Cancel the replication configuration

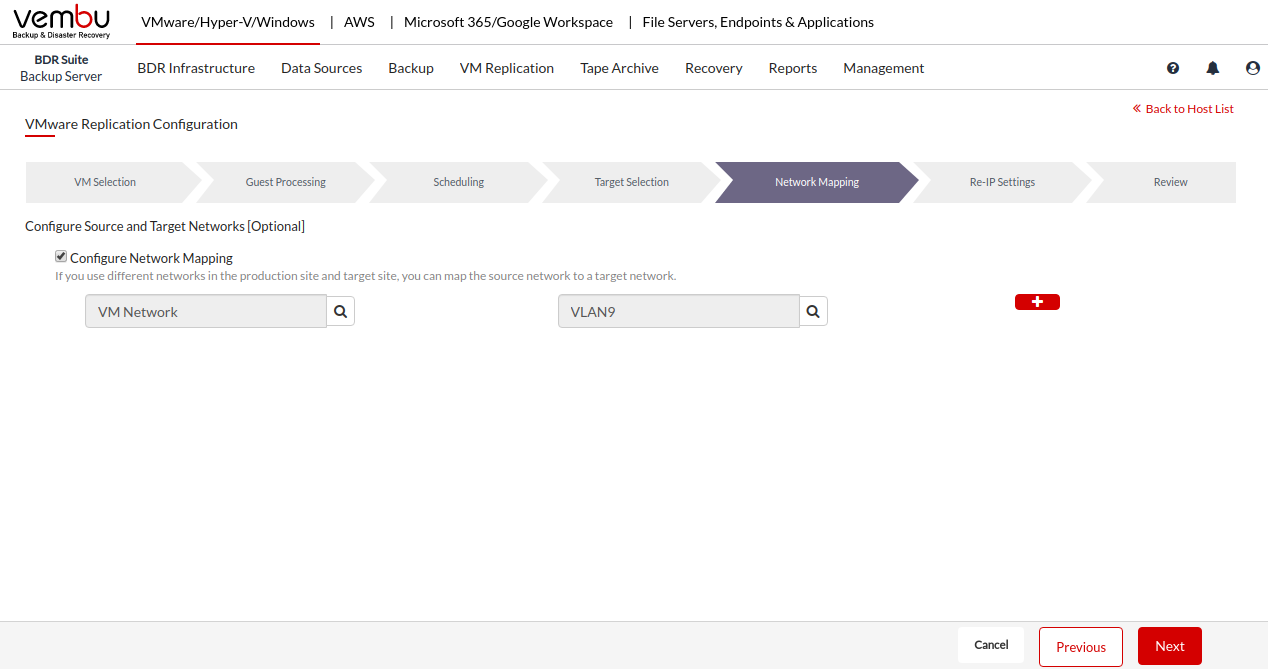(991, 645)
